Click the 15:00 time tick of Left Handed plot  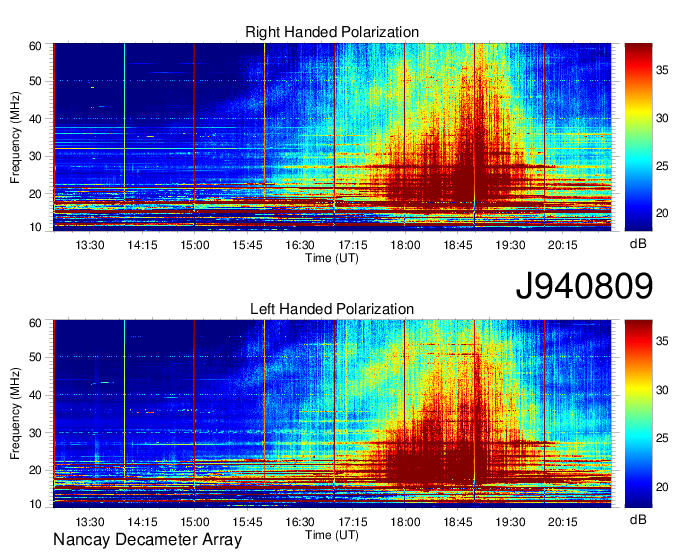(x=195, y=522)
